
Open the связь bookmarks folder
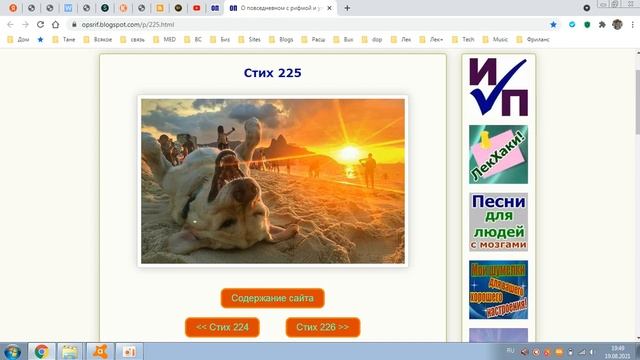click(x=133, y=40)
